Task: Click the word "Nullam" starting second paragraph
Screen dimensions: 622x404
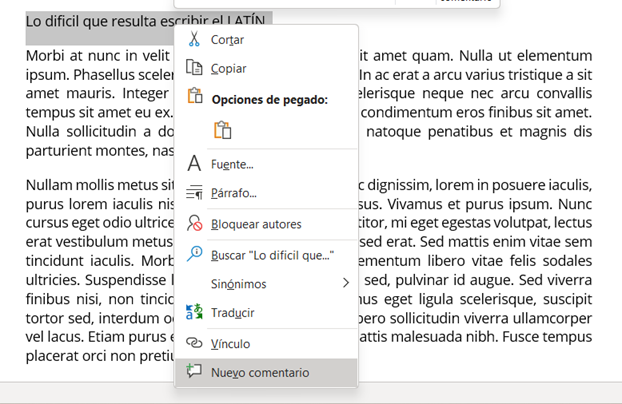Action: tap(48, 185)
